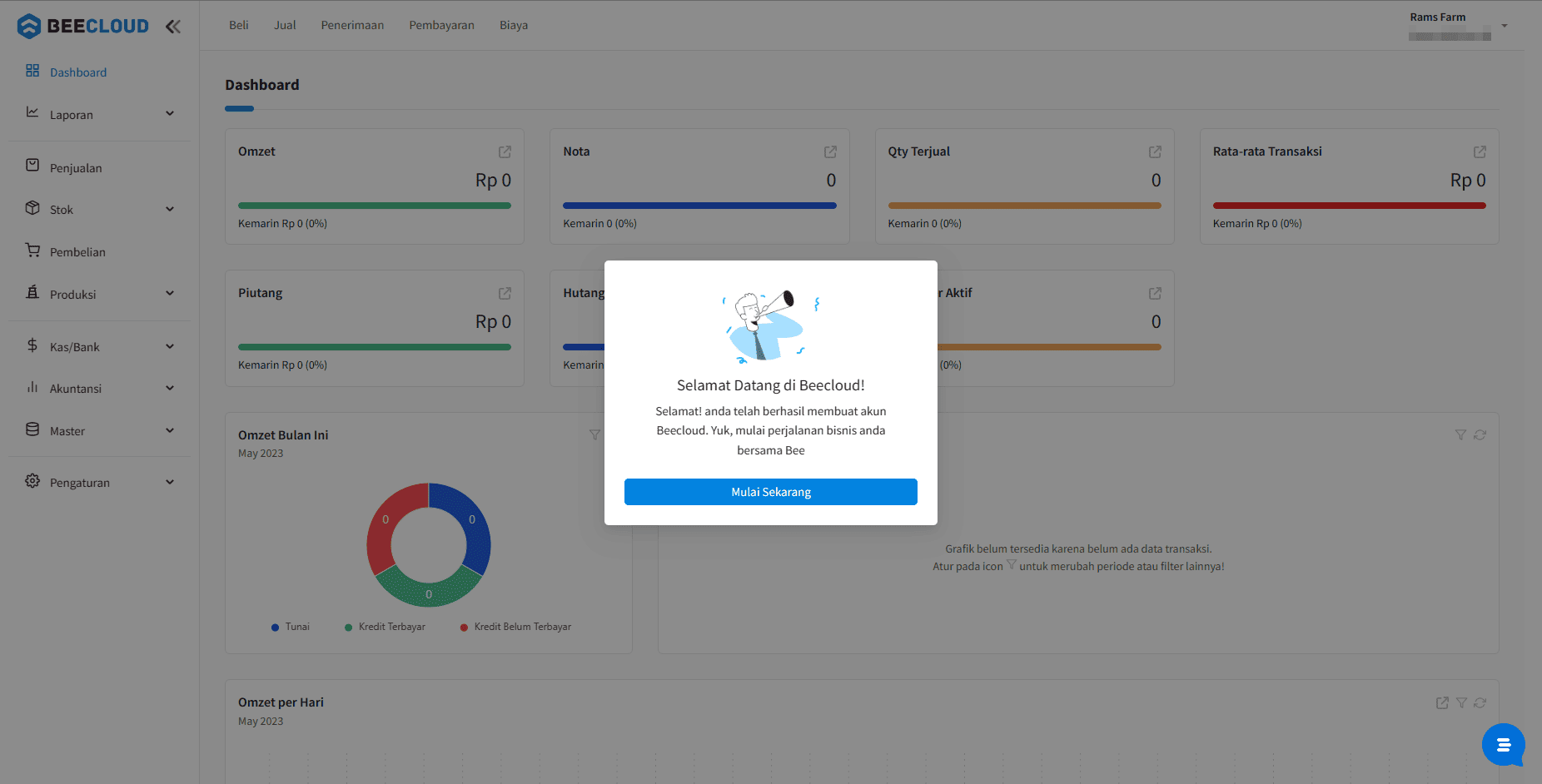
Task: Open the Aktif card detail icon
Action: (1155, 293)
